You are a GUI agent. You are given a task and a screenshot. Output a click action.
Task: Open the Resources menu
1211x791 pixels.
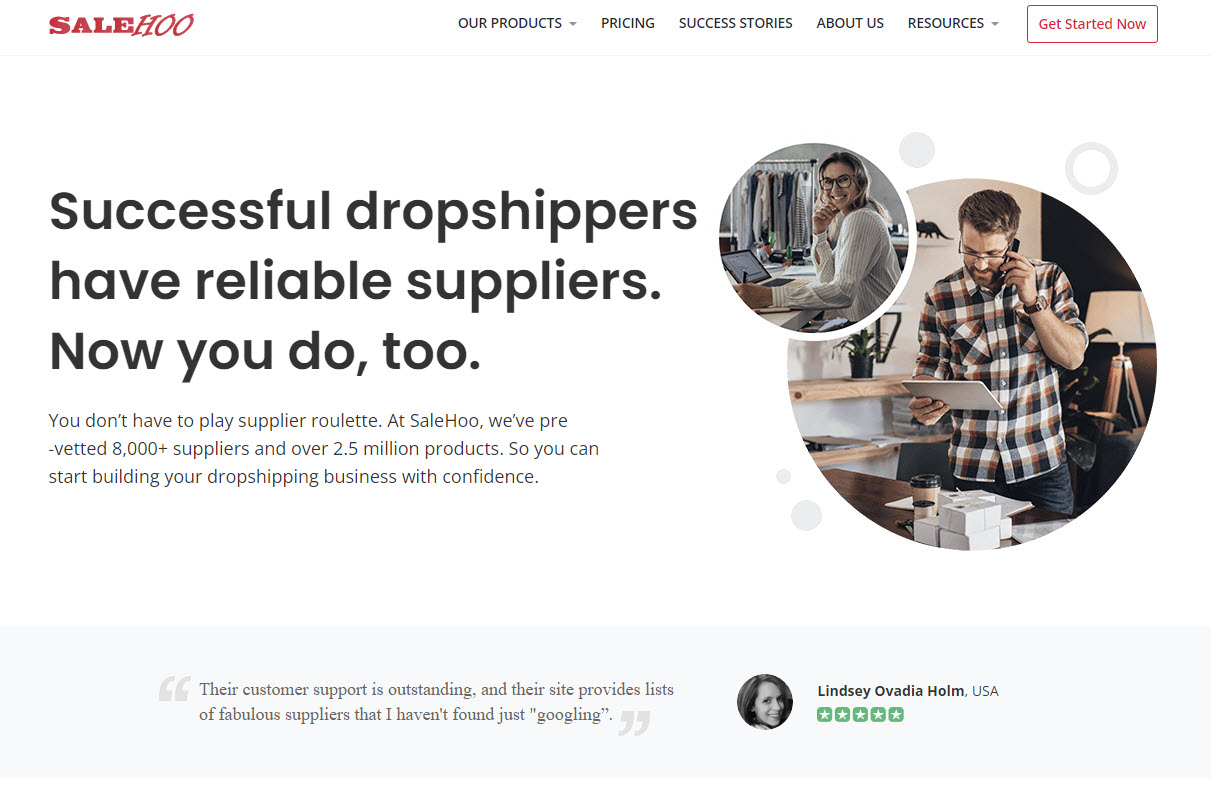(x=953, y=23)
